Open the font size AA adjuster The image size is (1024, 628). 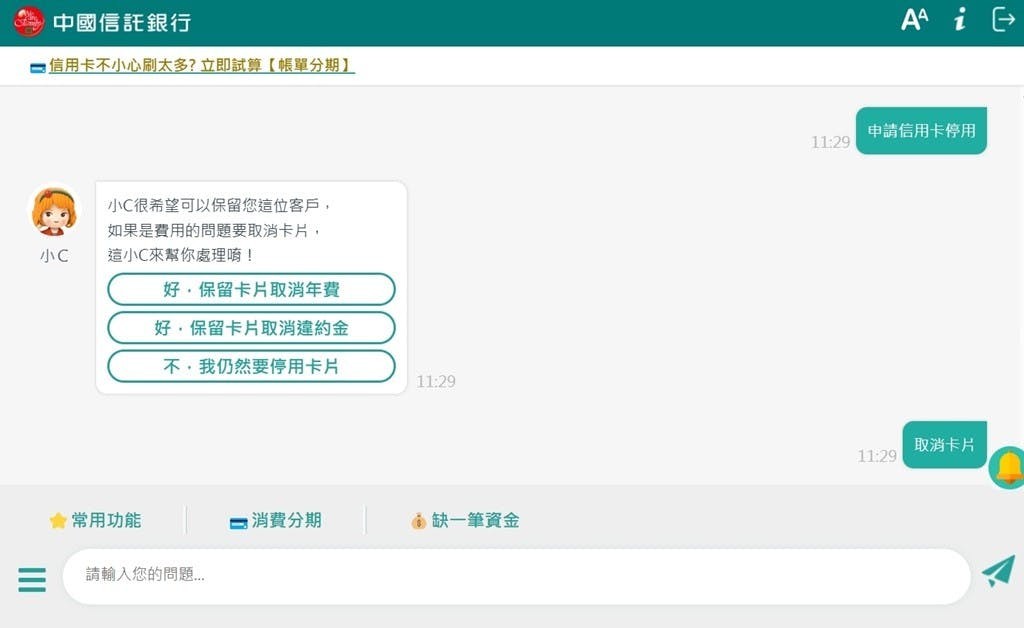914,20
